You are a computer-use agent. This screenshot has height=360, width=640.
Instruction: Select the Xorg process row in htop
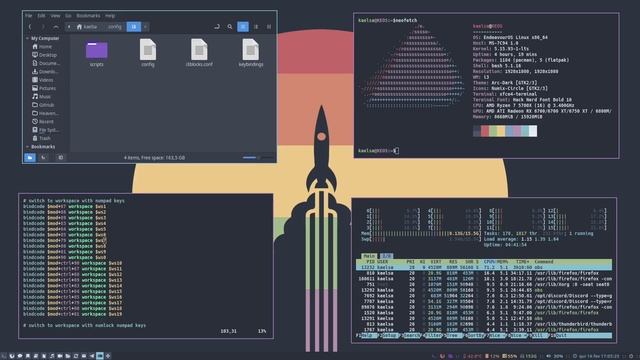tap(484, 284)
